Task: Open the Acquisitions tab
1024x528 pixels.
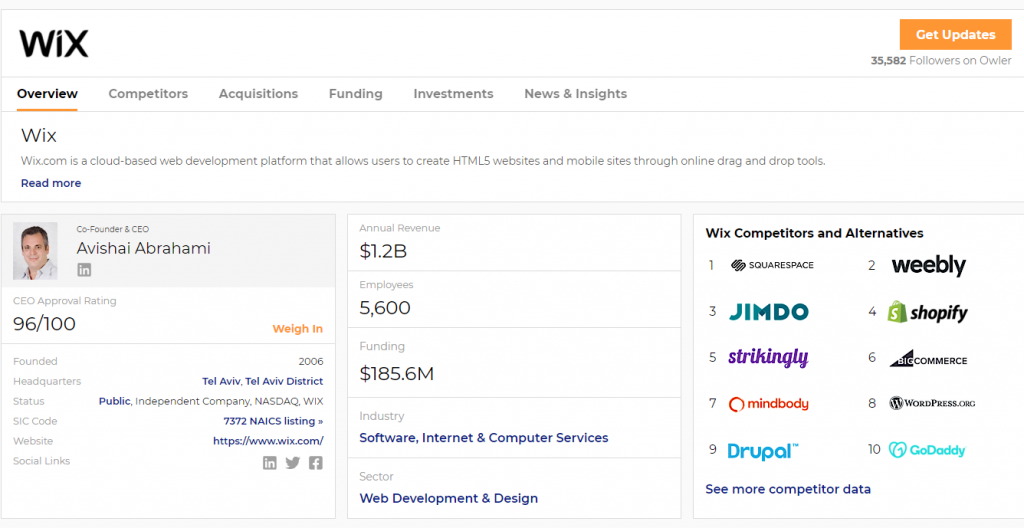Action: [x=258, y=94]
